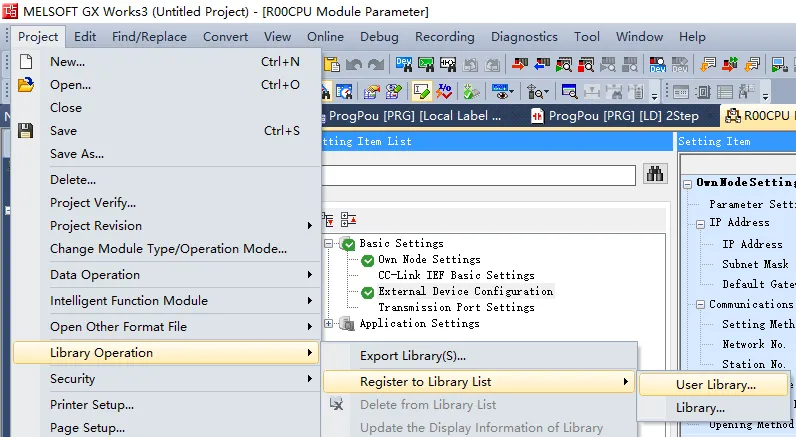The height and width of the screenshot is (437, 796).
Task: Select Export Library(S)... menu entry
Action: point(412,355)
